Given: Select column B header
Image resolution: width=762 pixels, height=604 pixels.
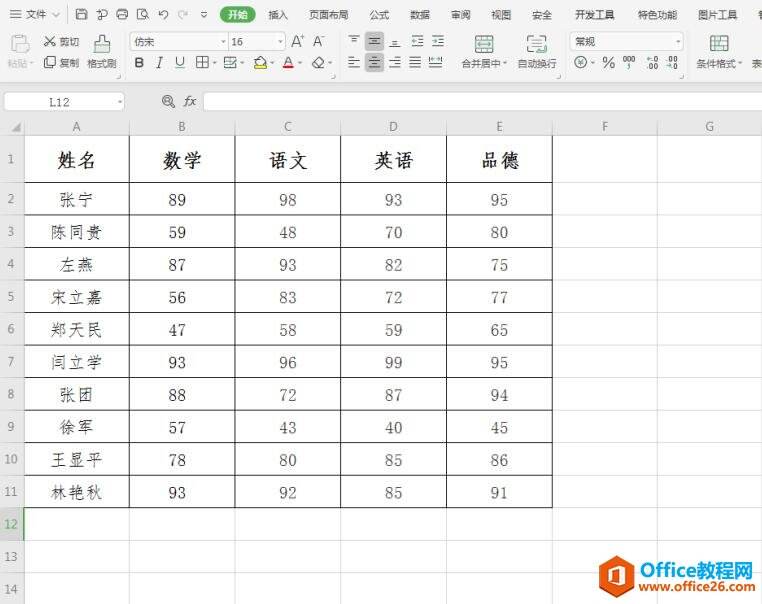Looking at the screenshot, I should tap(182, 127).
